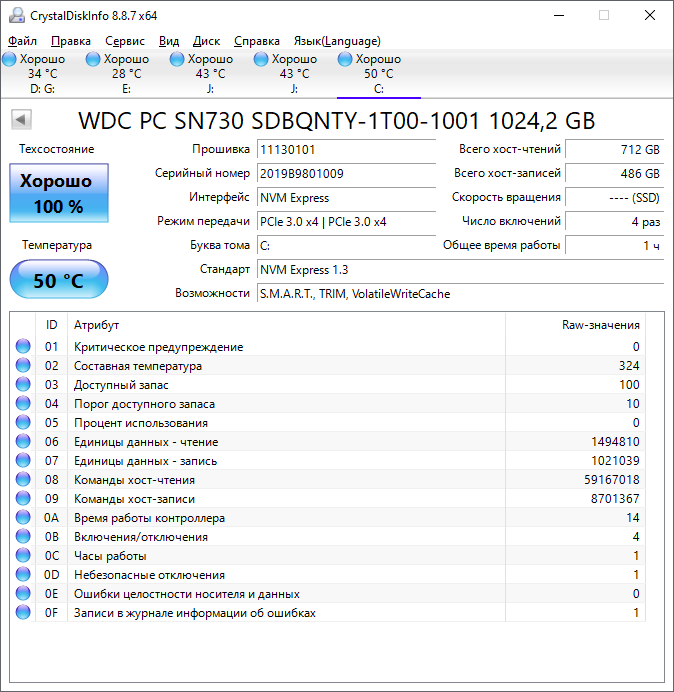Select row Время работы контроллера
This screenshot has width=674, height=692.
click(x=328, y=517)
